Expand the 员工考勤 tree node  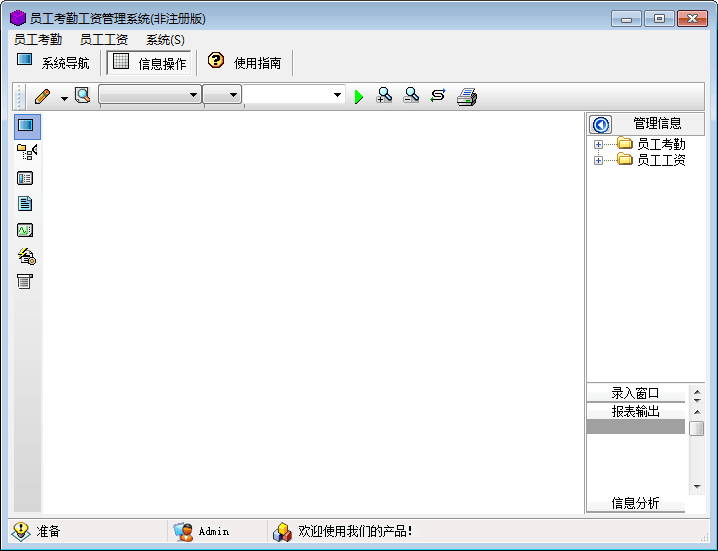point(599,145)
